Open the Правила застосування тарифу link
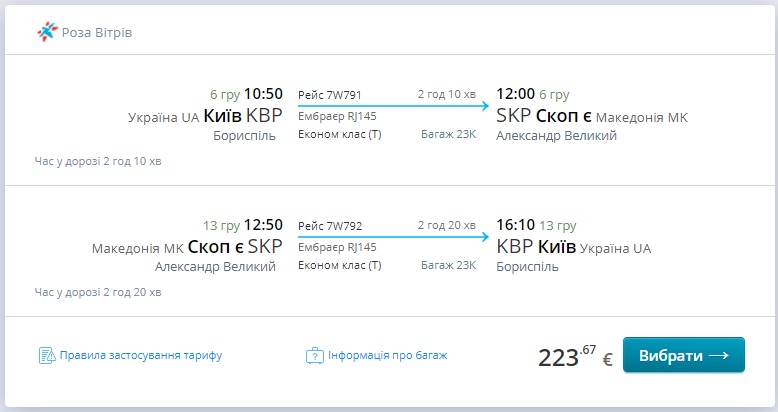This screenshot has width=778, height=412. point(140,355)
